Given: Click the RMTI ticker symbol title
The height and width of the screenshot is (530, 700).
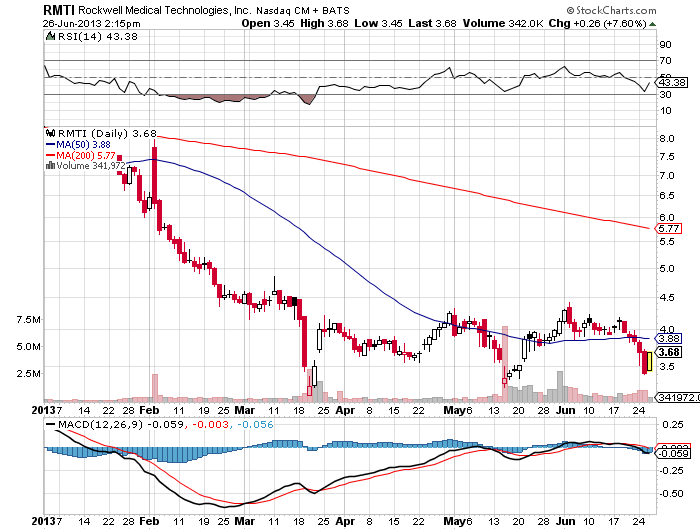Looking at the screenshot, I should (59, 10).
